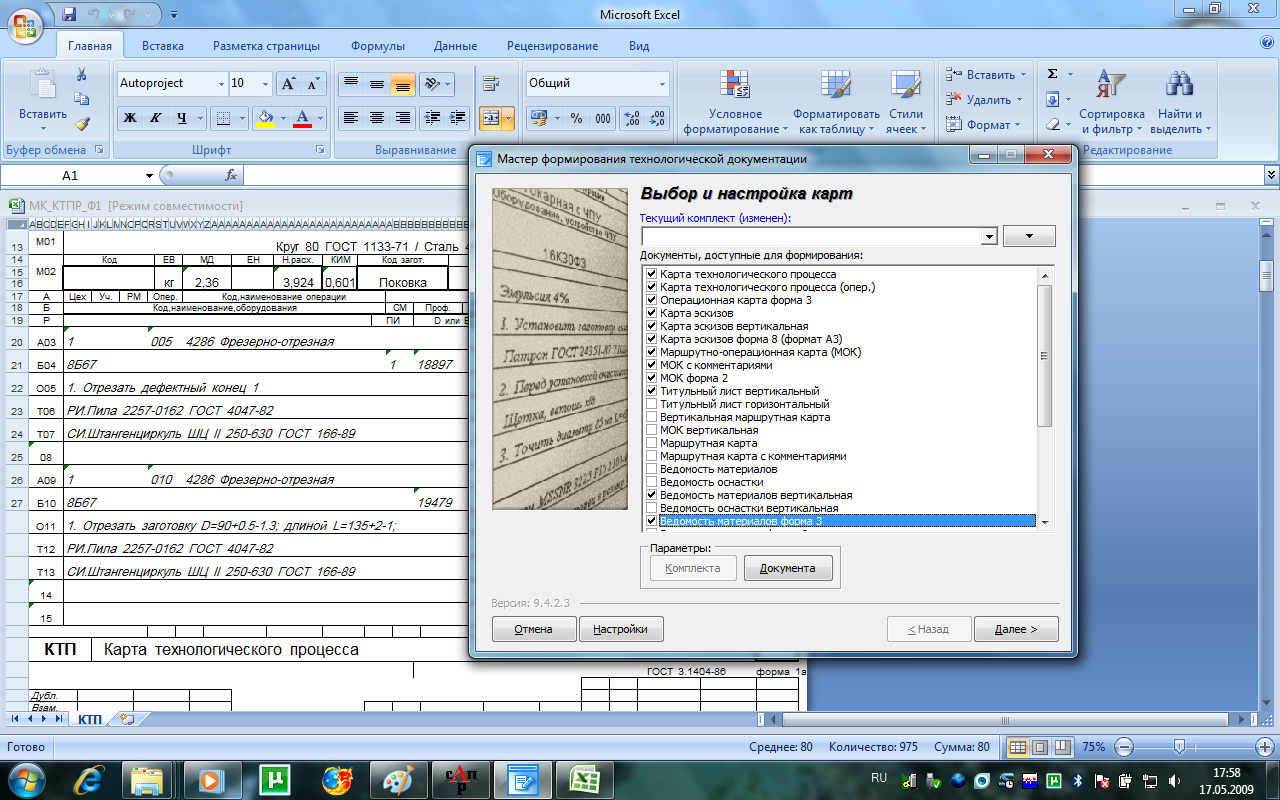Uncheck Операционная карта форма 3 checkbox
The image size is (1280, 800).
(x=652, y=300)
